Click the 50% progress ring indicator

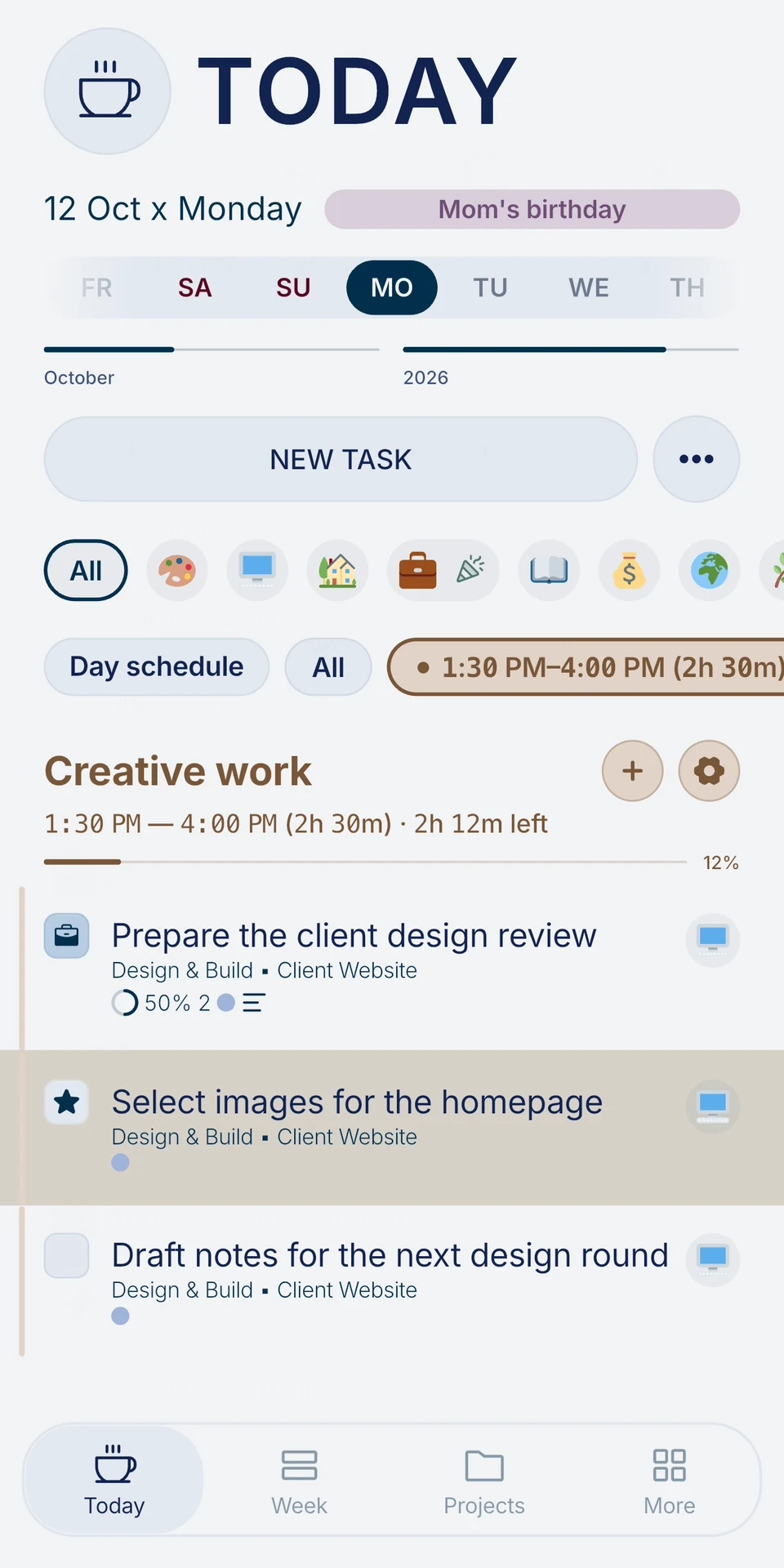(125, 1003)
